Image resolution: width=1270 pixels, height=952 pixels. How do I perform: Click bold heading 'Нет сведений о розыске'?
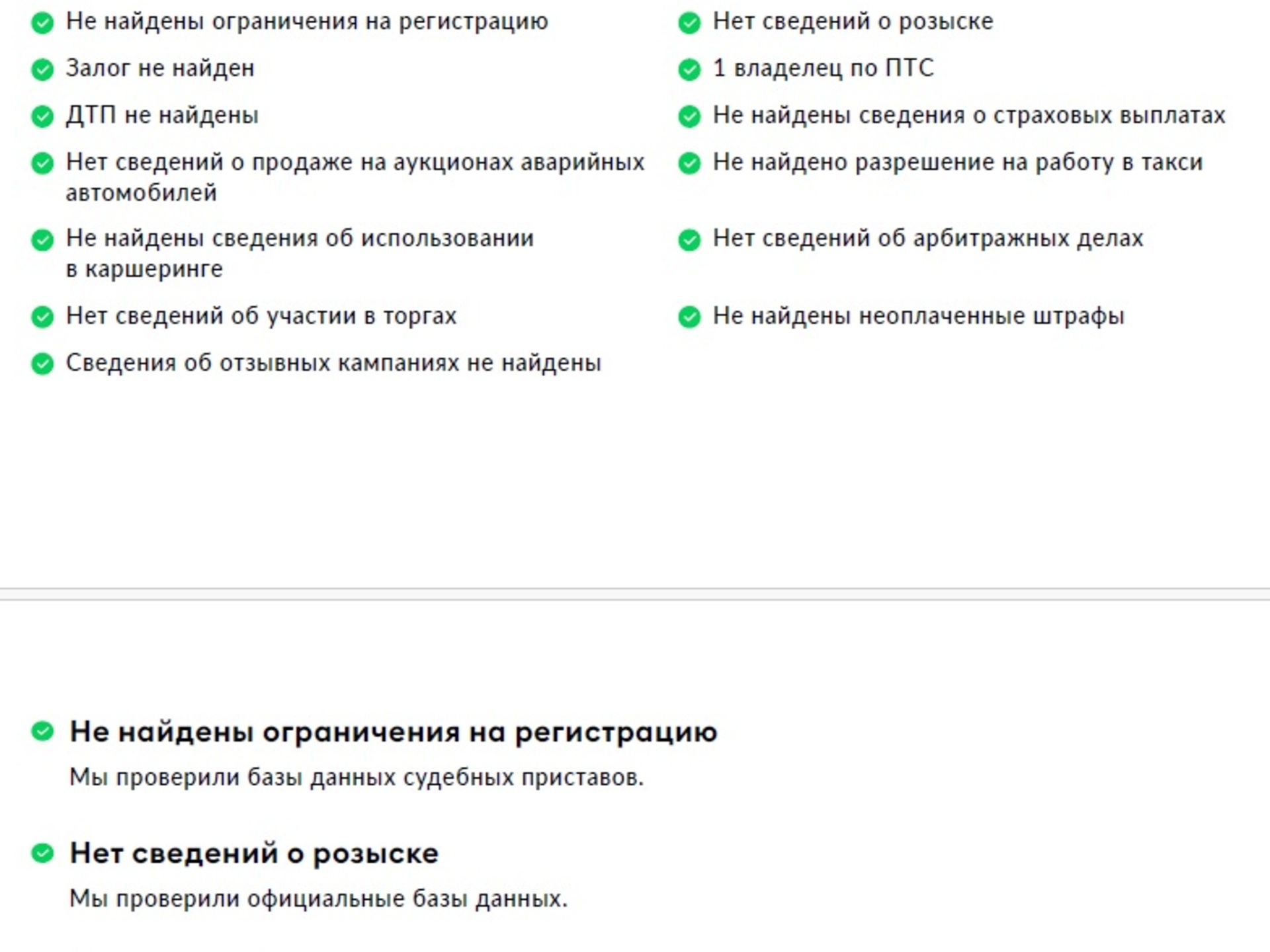coord(254,853)
